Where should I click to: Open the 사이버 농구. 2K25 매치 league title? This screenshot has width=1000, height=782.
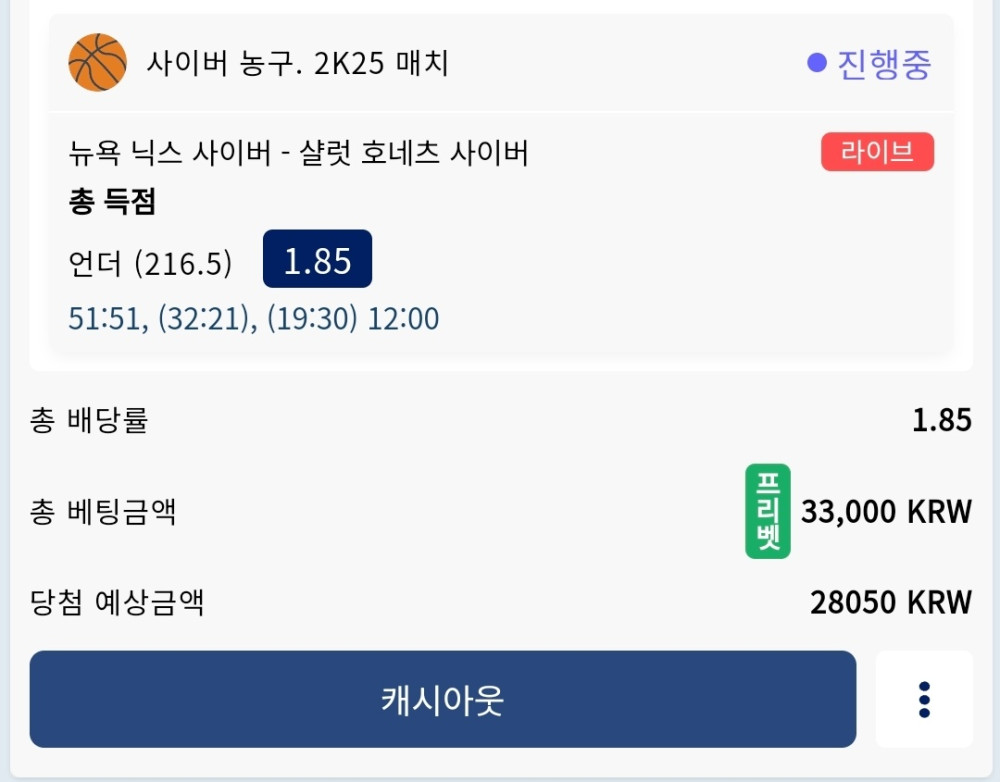[297, 65]
